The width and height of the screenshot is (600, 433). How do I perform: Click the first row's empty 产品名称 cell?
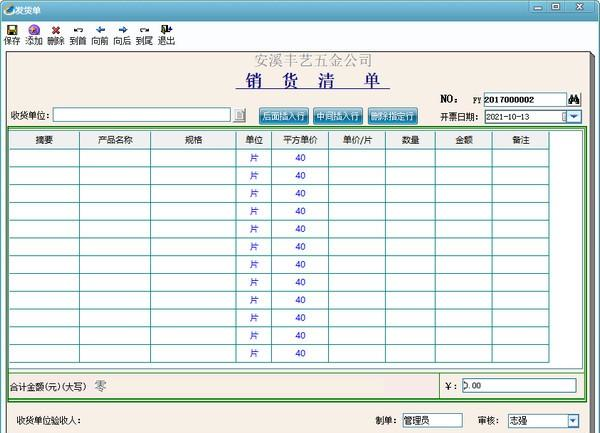[x=115, y=158]
